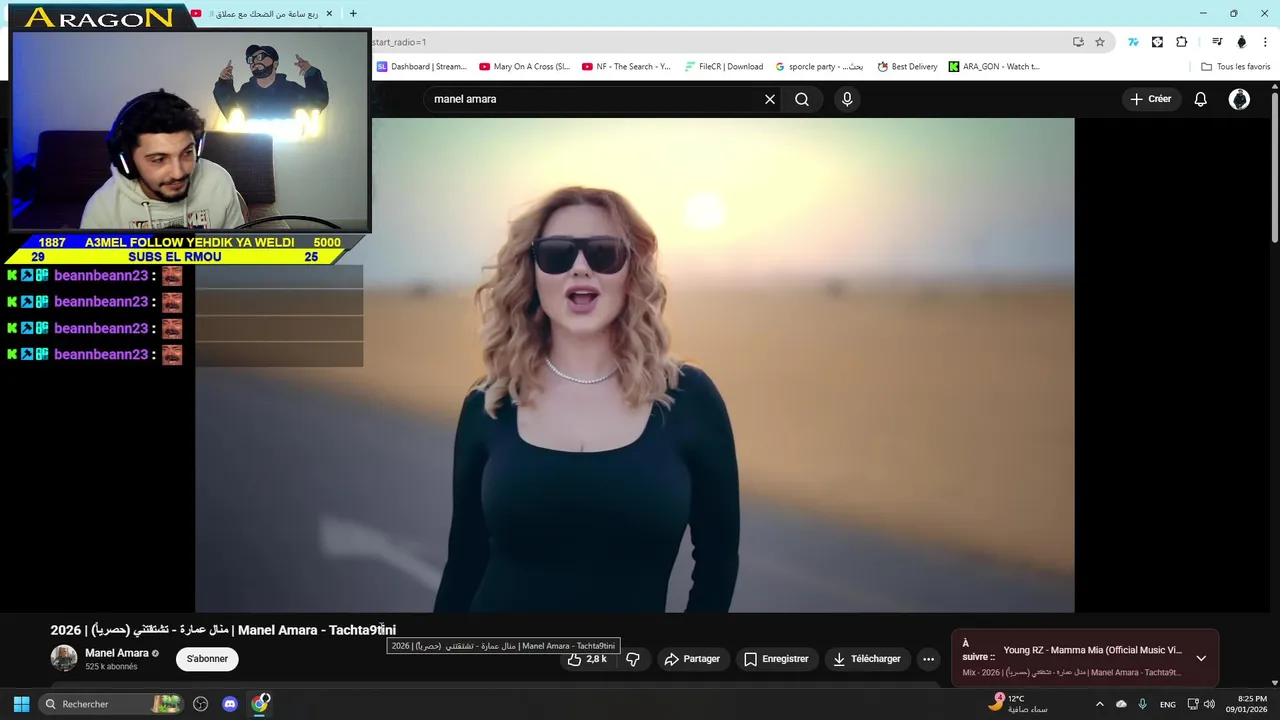Click the Partager share button
Viewport: 1280px width, 720px height.
click(x=692, y=659)
